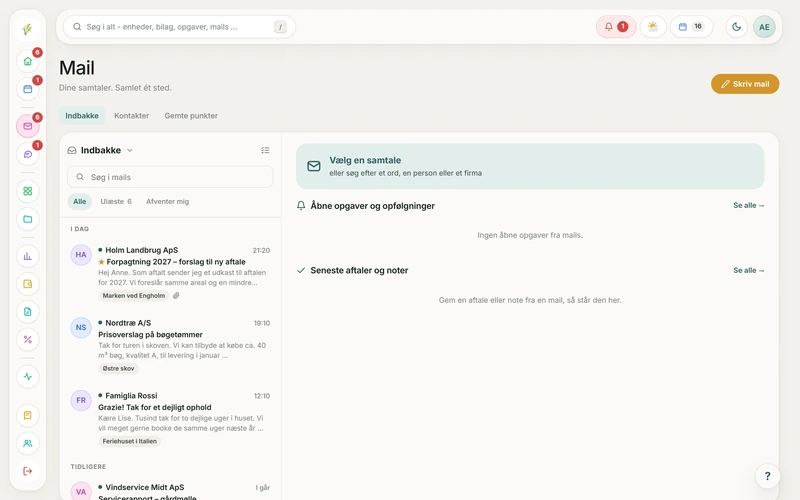
Task: Select the Alle filter
Action: point(80,202)
